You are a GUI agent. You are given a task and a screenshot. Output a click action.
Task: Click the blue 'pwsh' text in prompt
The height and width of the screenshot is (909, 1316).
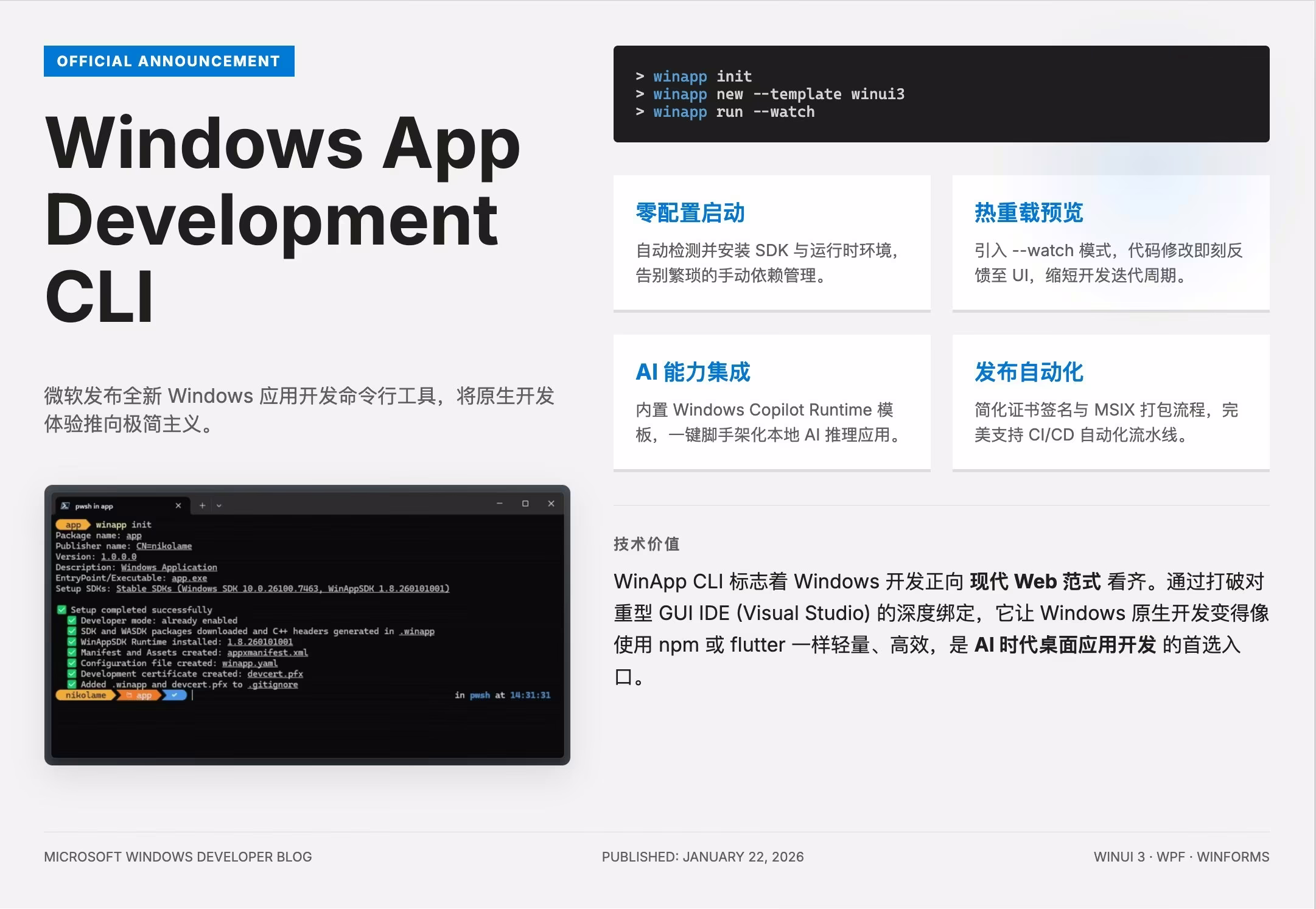coord(480,695)
